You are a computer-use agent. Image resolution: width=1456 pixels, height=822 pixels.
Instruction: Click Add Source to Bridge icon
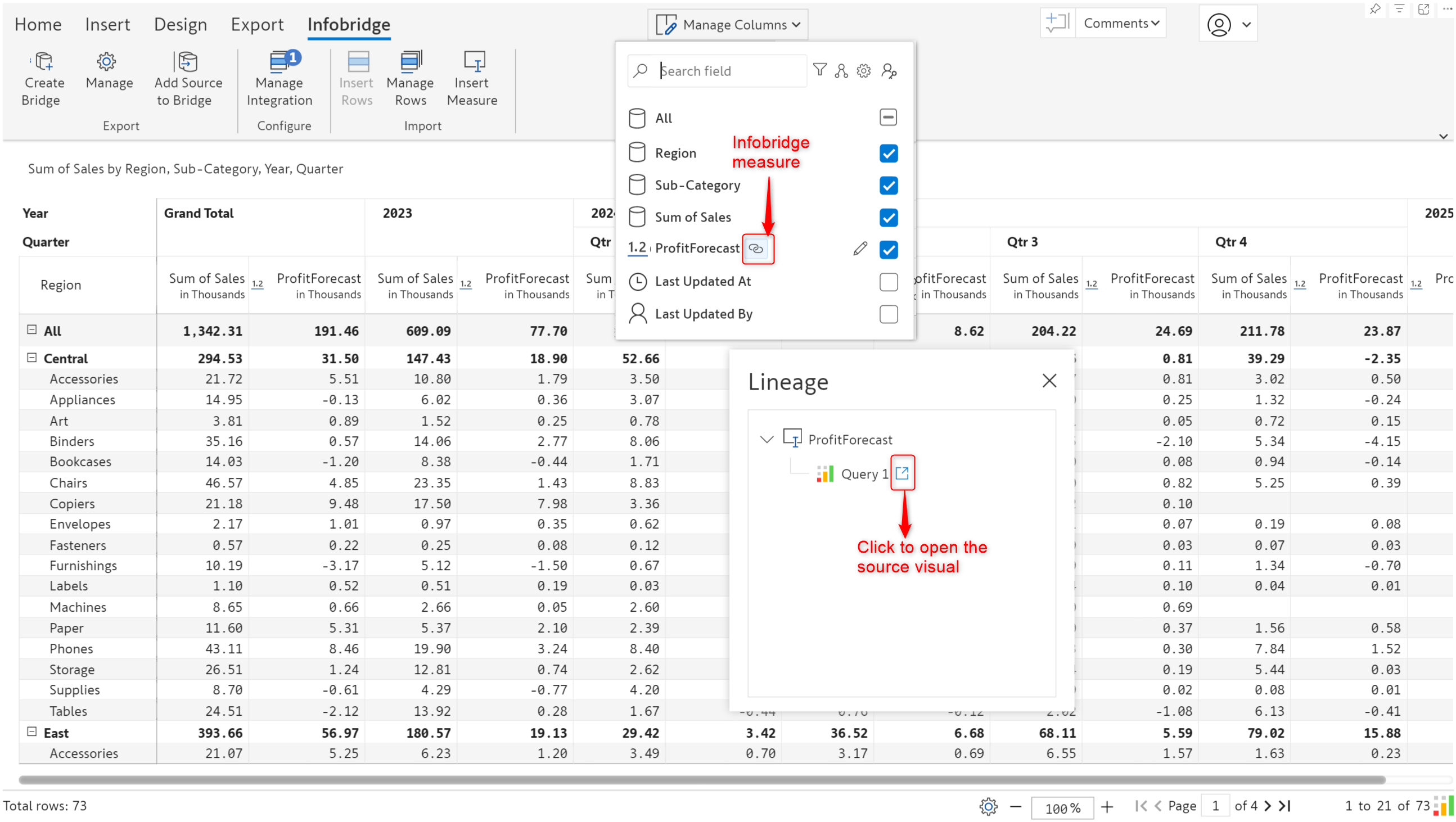pos(187,61)
